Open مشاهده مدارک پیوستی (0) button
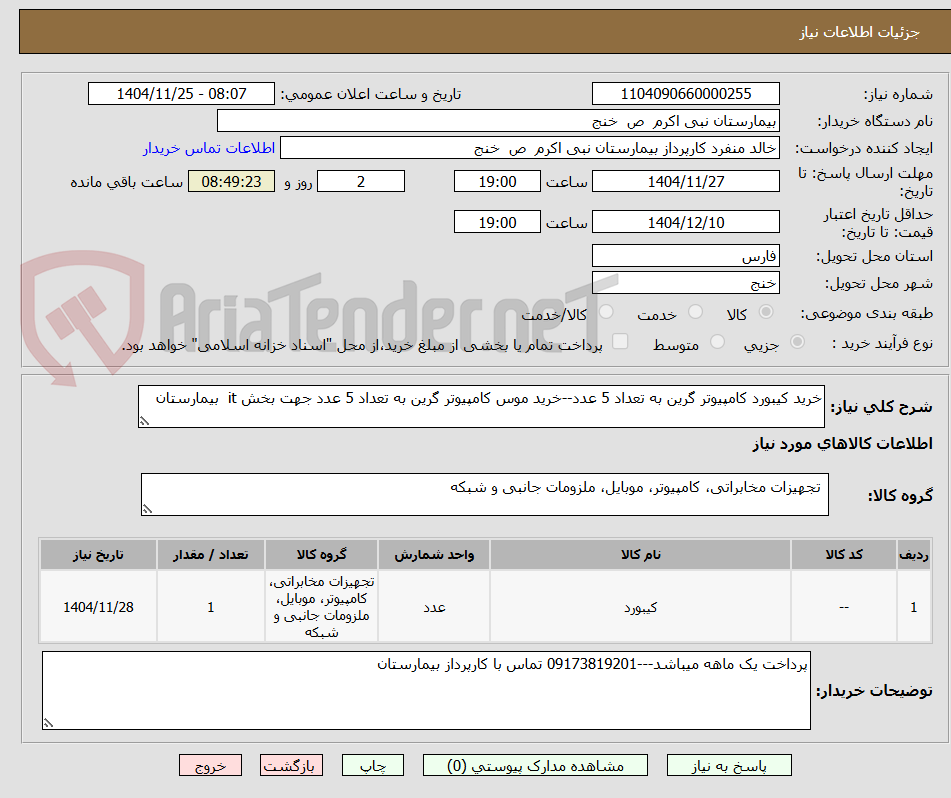 pos(535,765)
